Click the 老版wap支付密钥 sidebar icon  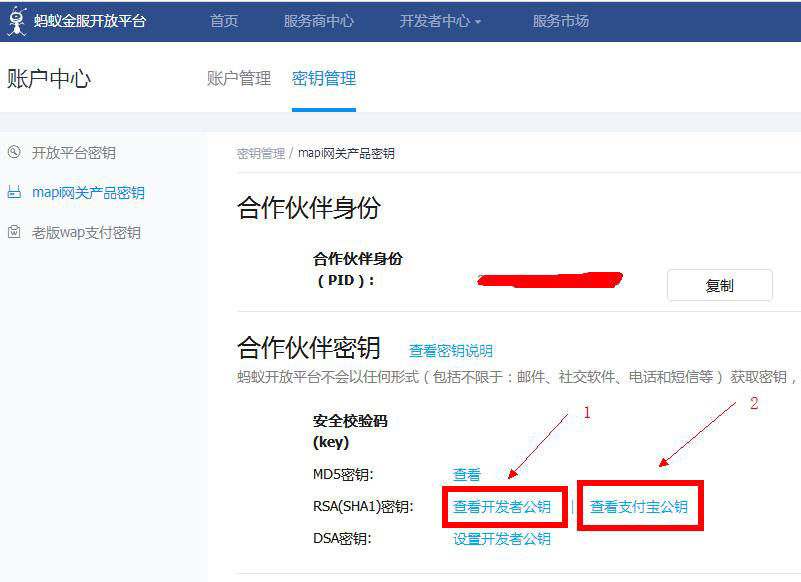pyautogui.click(x=14, y=232)
